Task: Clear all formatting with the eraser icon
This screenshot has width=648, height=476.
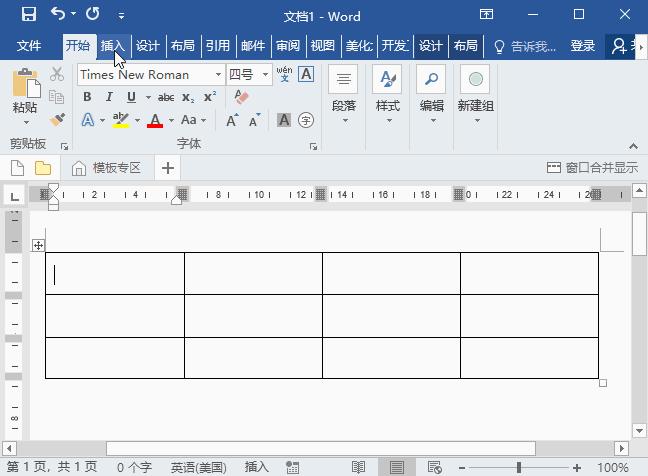Action: [x=241, y=97]
